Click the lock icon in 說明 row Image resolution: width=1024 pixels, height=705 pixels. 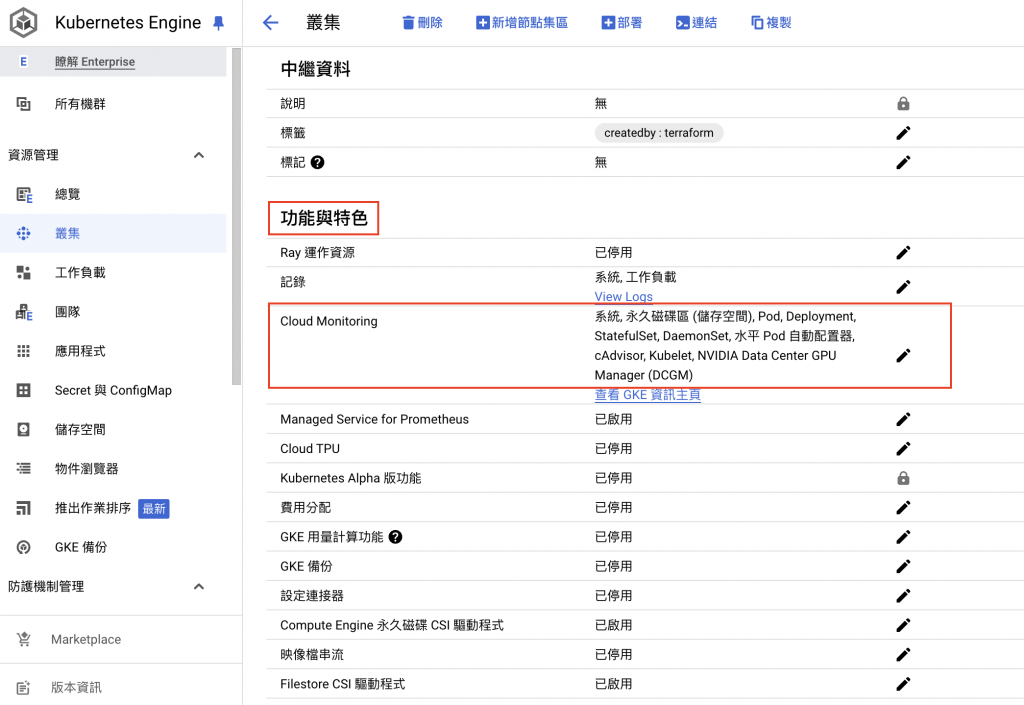903,103
